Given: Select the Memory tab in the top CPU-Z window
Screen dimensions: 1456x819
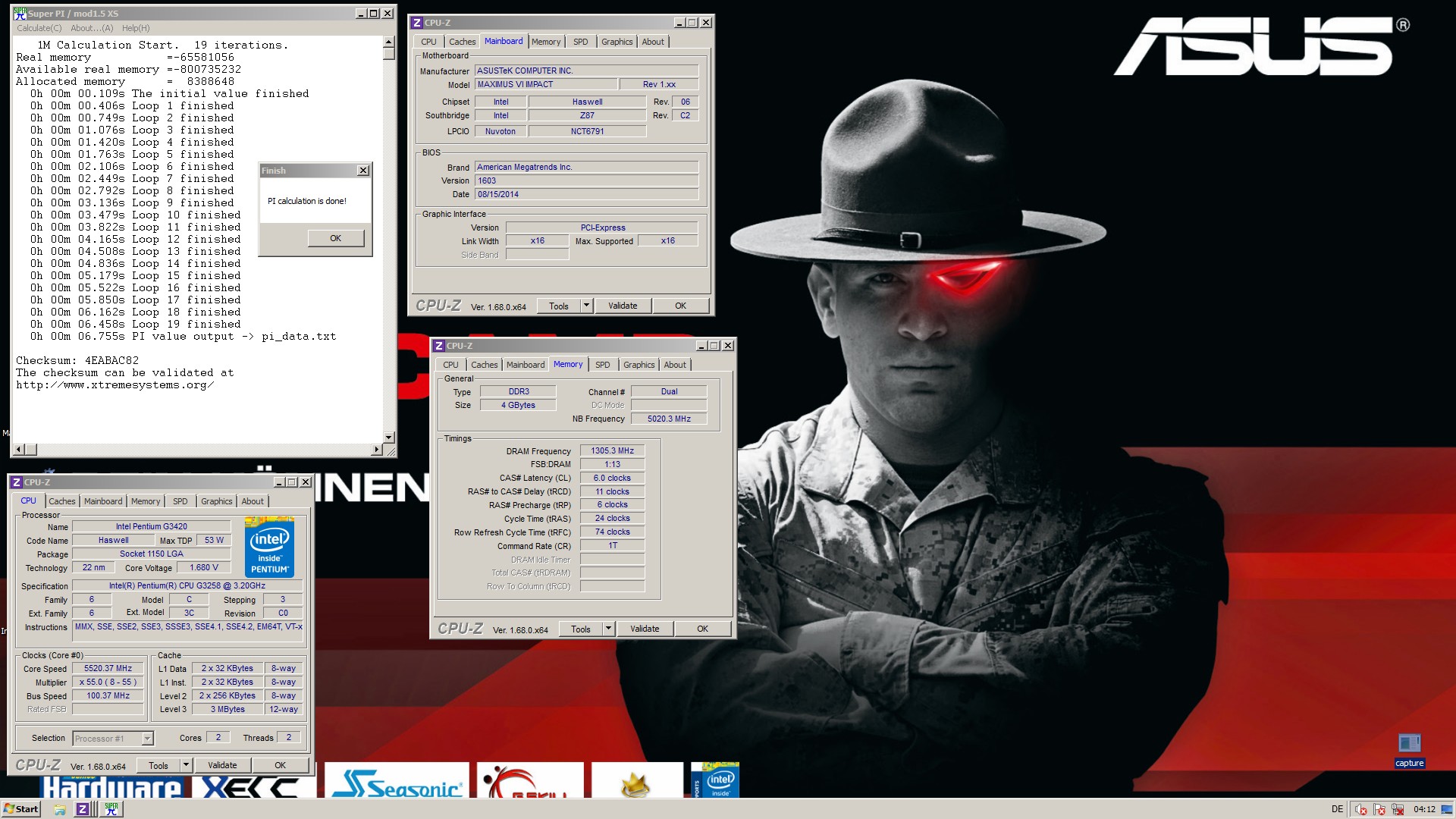Looking at the screenshot, I should (x=546, y=42).
